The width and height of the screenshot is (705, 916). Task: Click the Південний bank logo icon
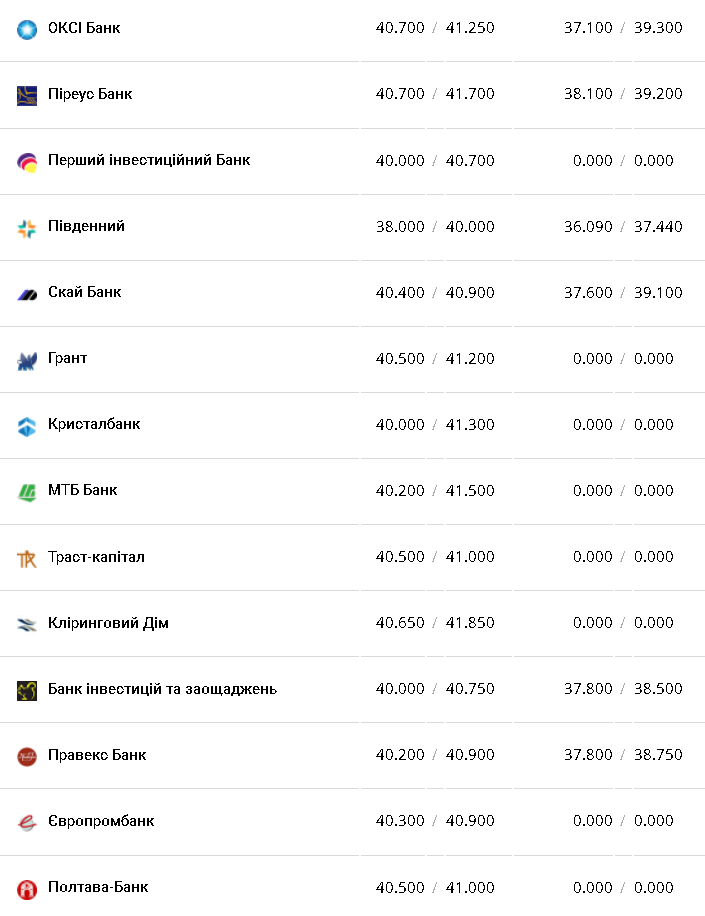(x=27, y=227)
